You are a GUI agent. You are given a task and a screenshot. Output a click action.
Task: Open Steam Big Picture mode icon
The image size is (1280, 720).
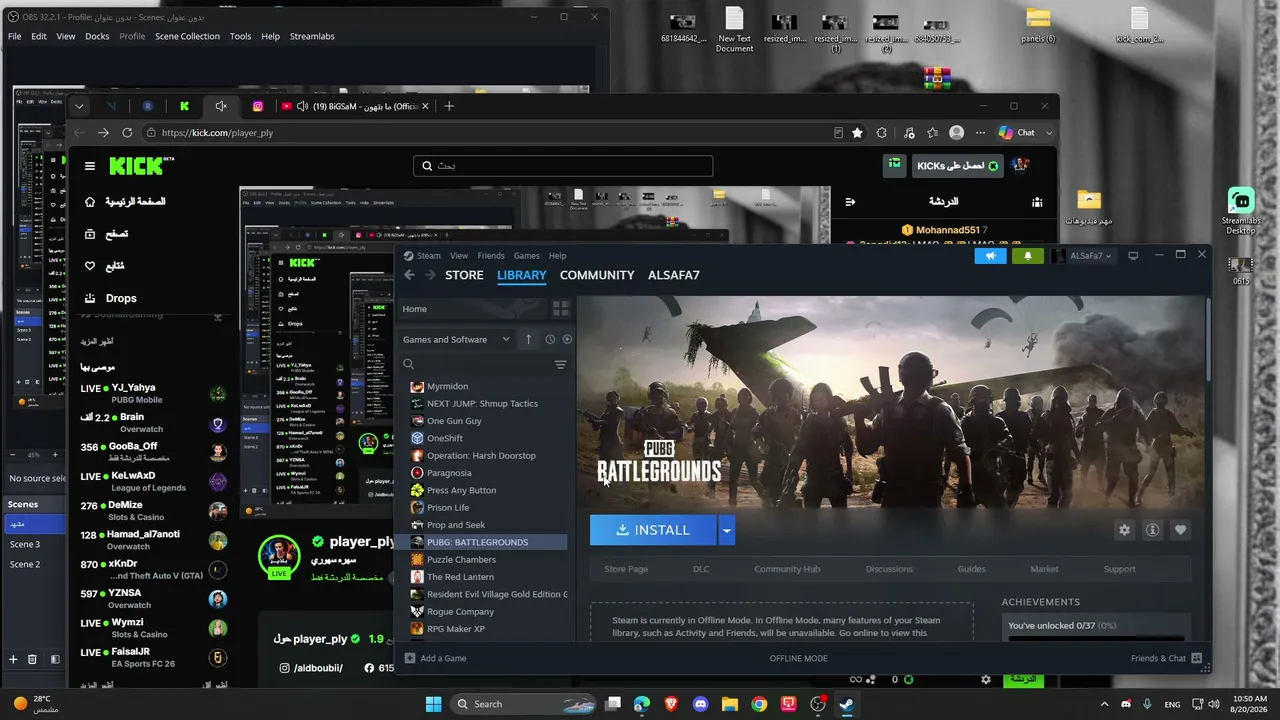[1133, 256]
